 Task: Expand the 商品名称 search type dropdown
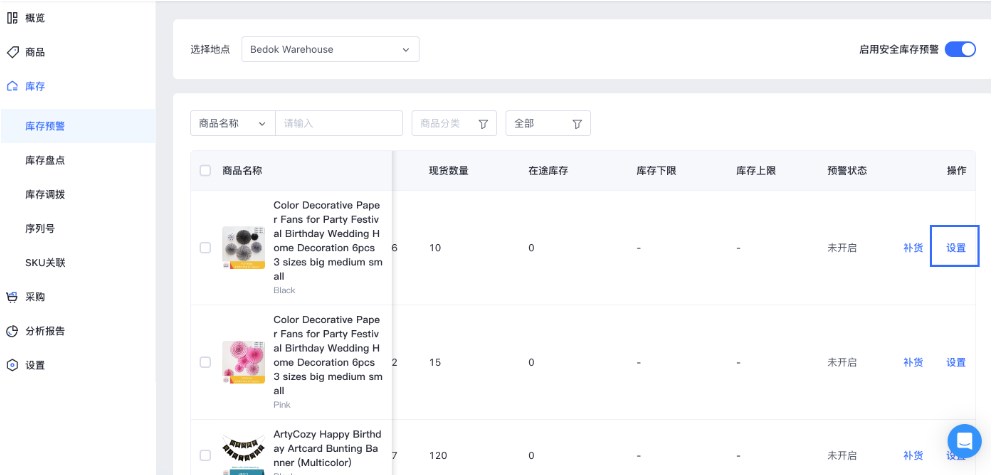[232, 123]
